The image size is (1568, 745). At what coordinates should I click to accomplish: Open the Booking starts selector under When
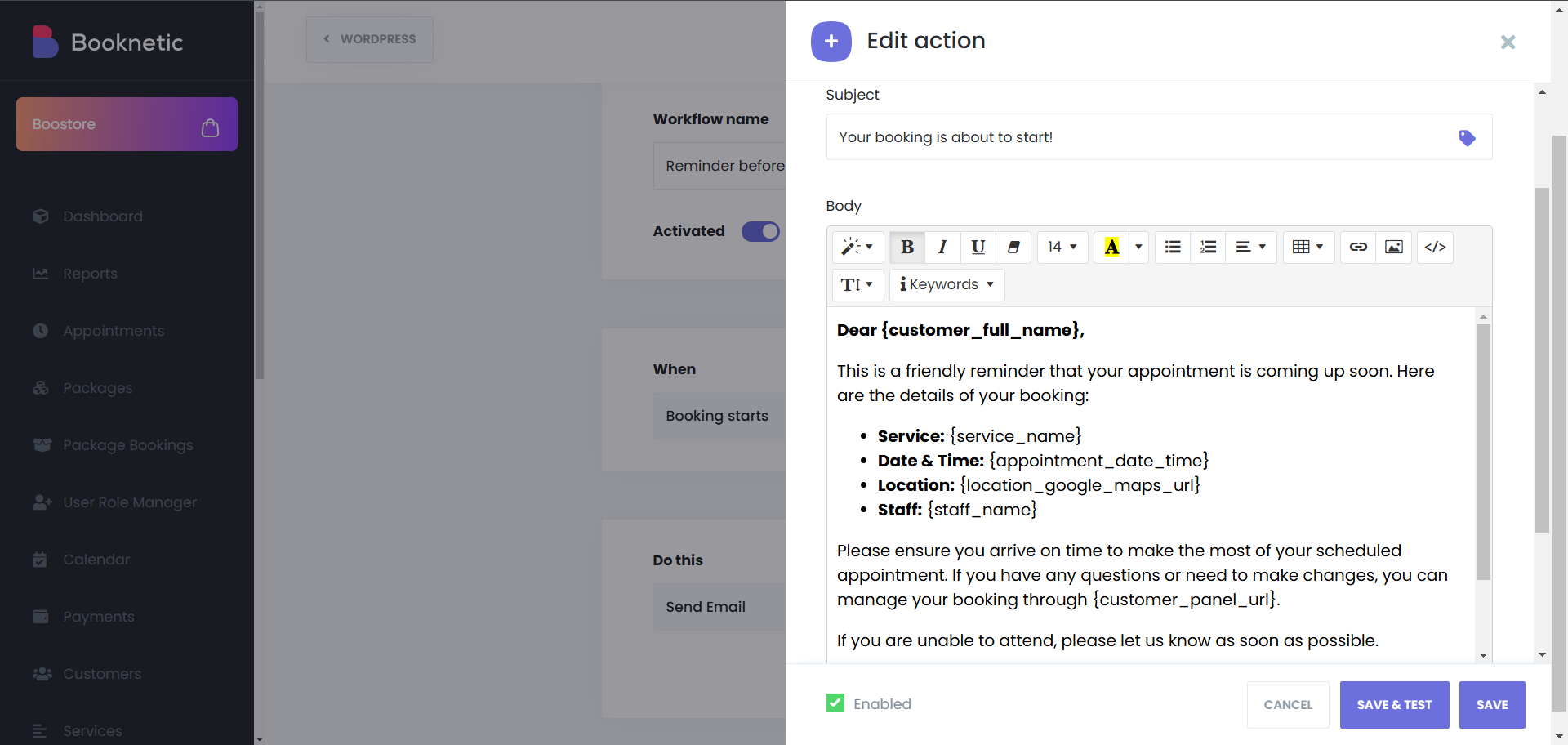coord(719,416)
